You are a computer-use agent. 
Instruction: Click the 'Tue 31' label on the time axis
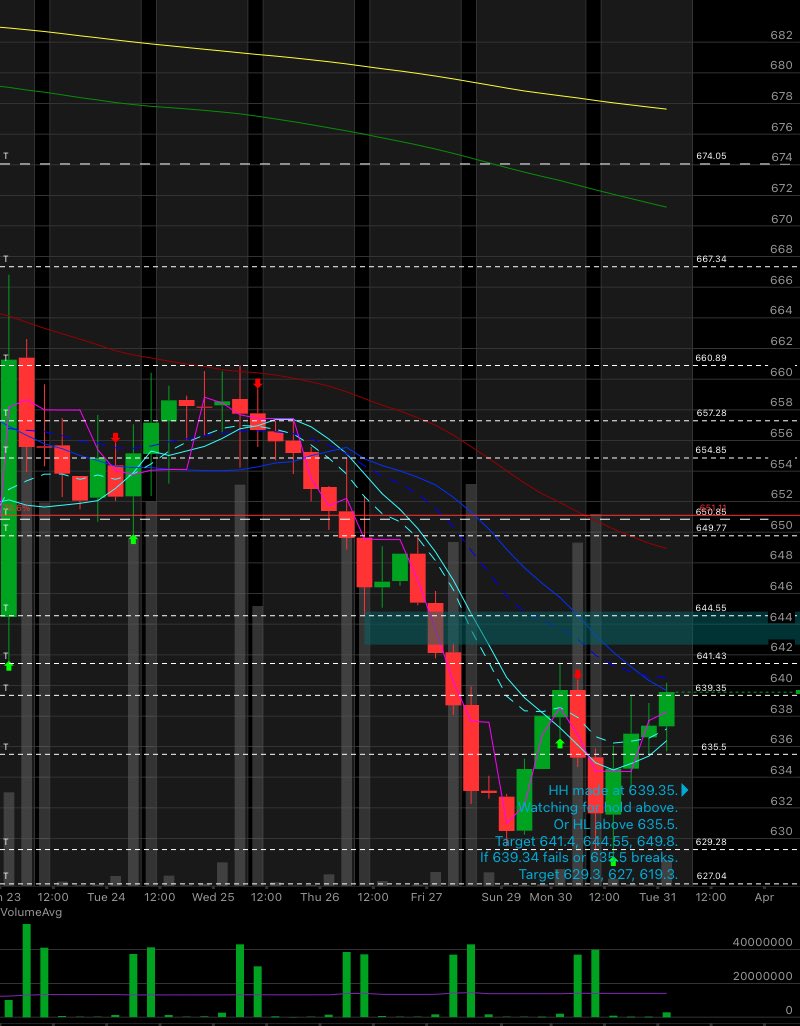coord(658,898)
